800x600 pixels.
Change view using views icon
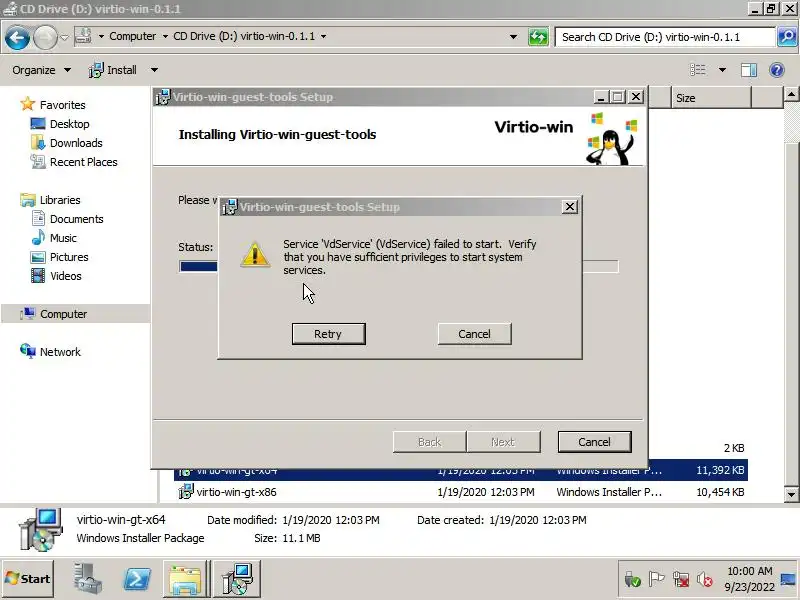click(x=698, y=70)
